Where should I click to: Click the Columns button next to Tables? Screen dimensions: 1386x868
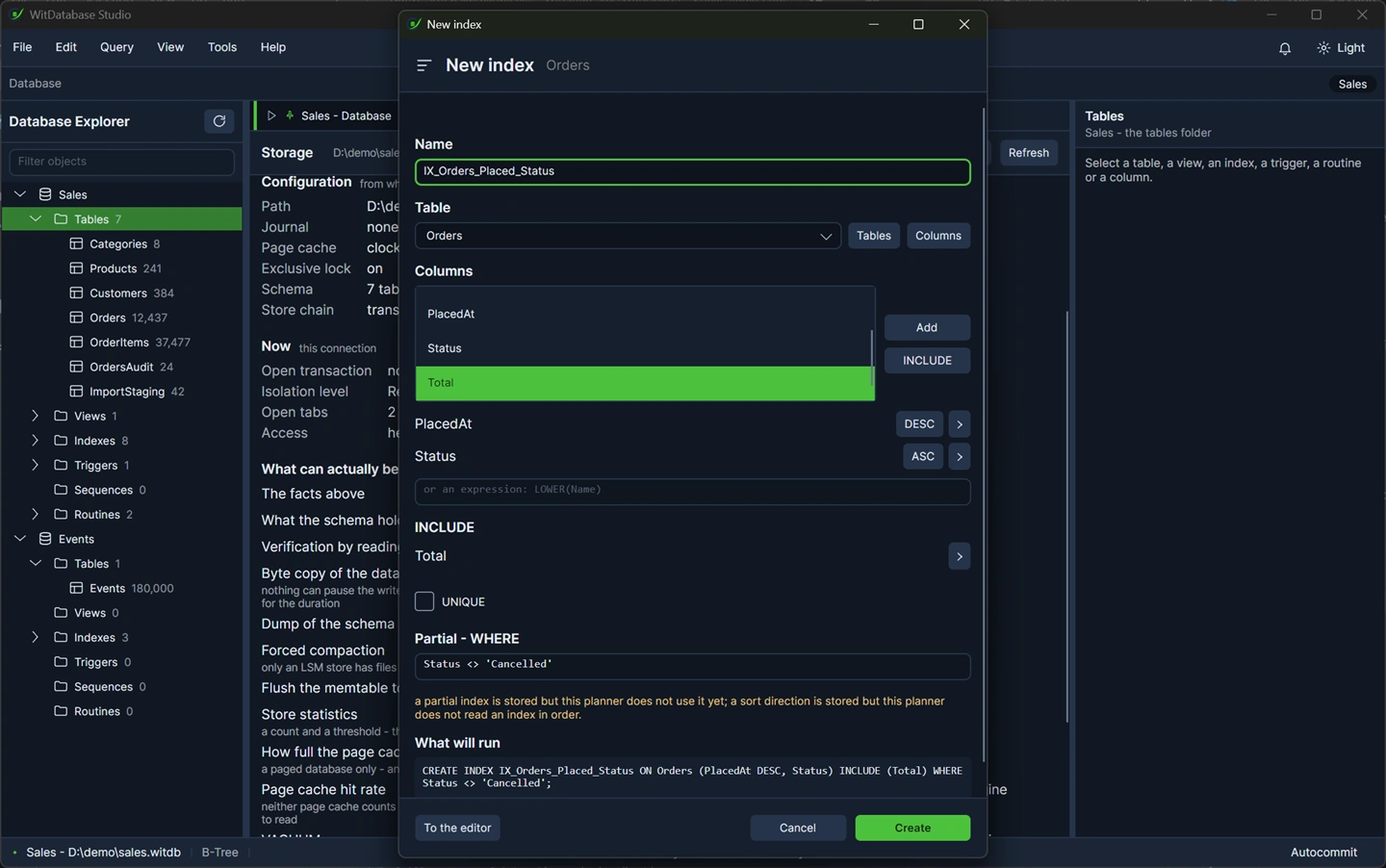tap(938, 236)
